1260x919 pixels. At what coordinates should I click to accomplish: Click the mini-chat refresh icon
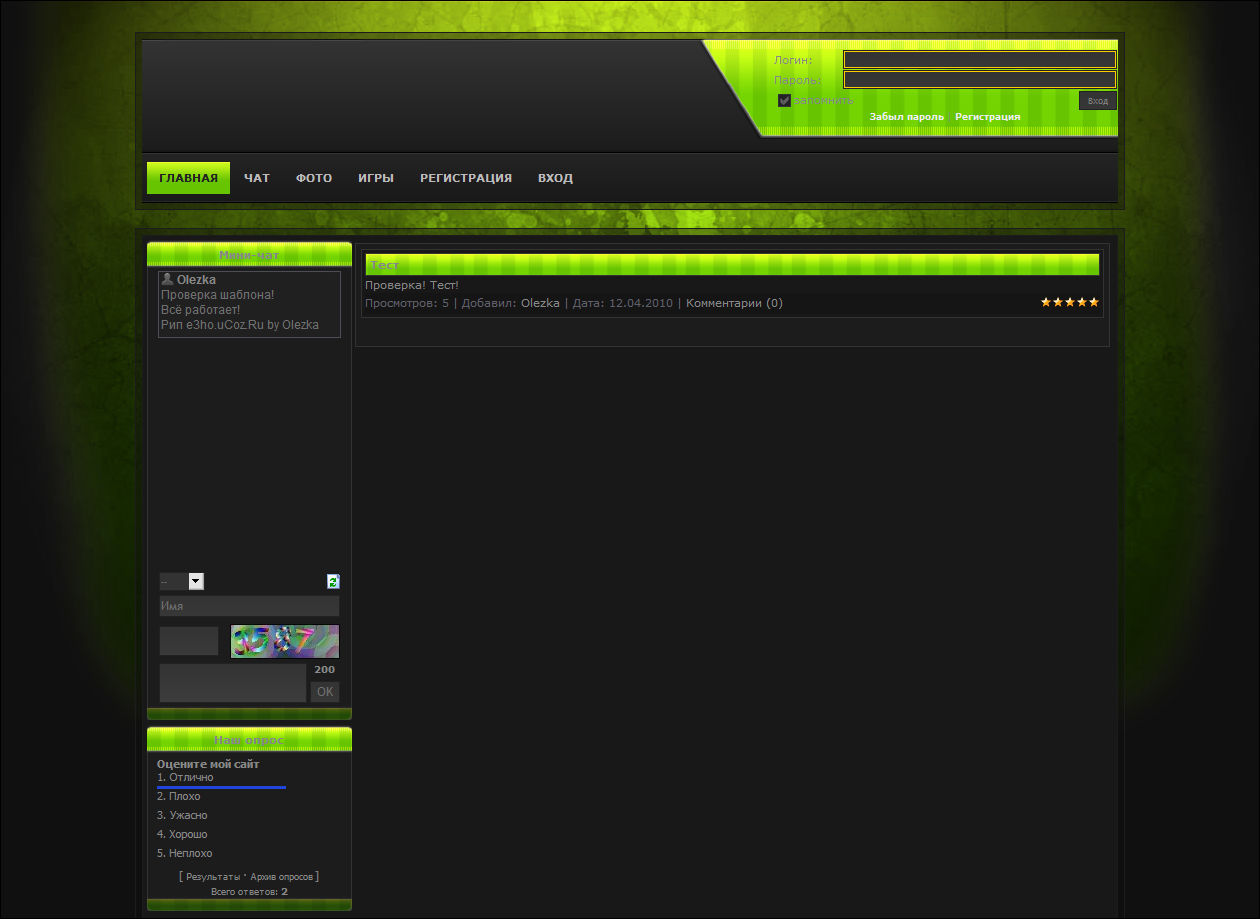pyautogui.click(x=333, y=581)
